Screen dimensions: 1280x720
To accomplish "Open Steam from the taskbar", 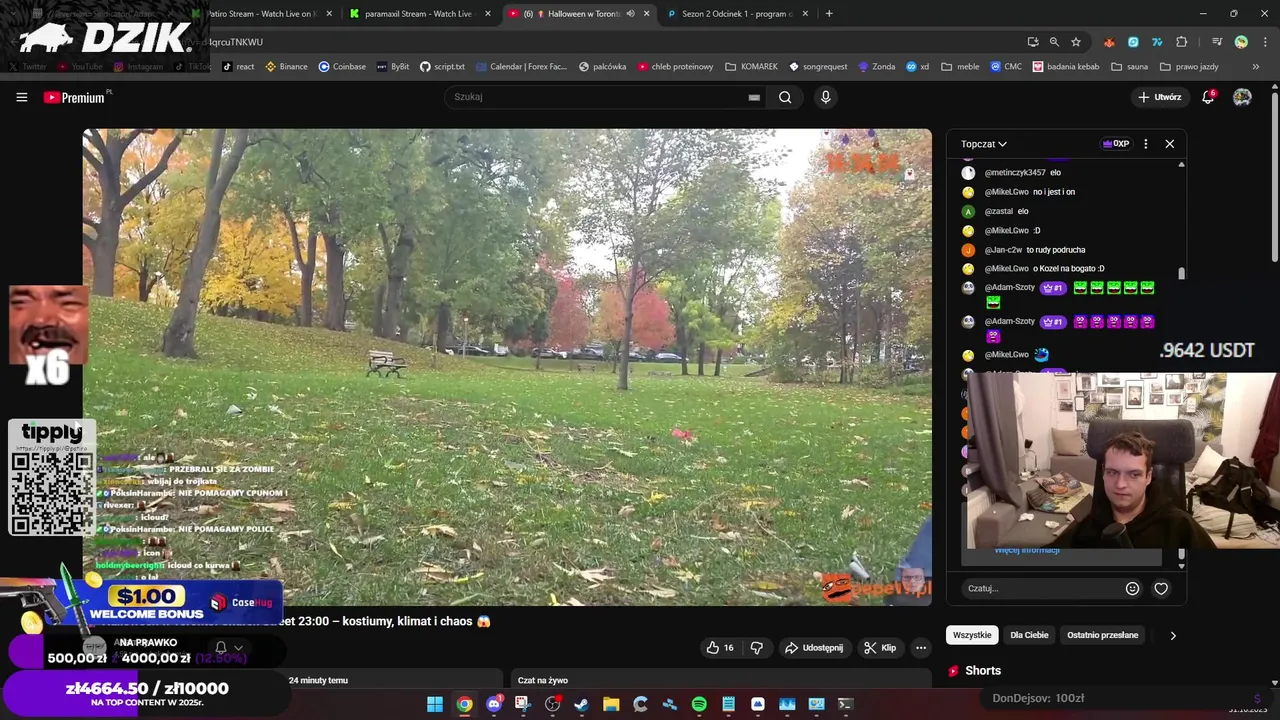I will [x=581, y=704].
